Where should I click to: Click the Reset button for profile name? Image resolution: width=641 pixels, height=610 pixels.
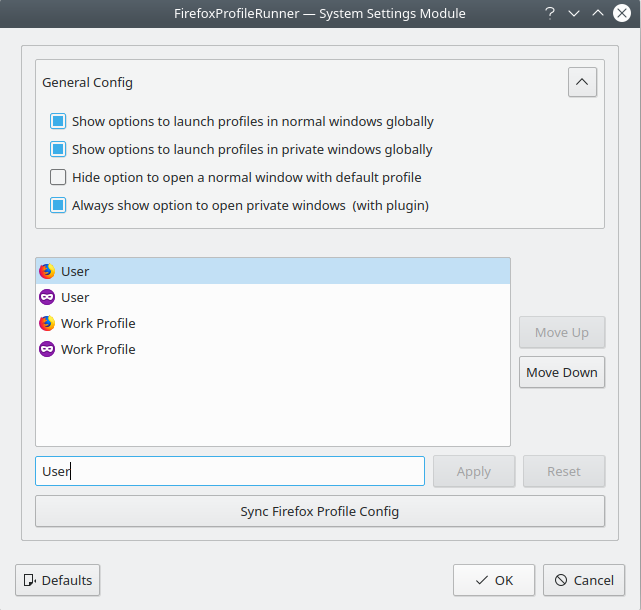564,471
